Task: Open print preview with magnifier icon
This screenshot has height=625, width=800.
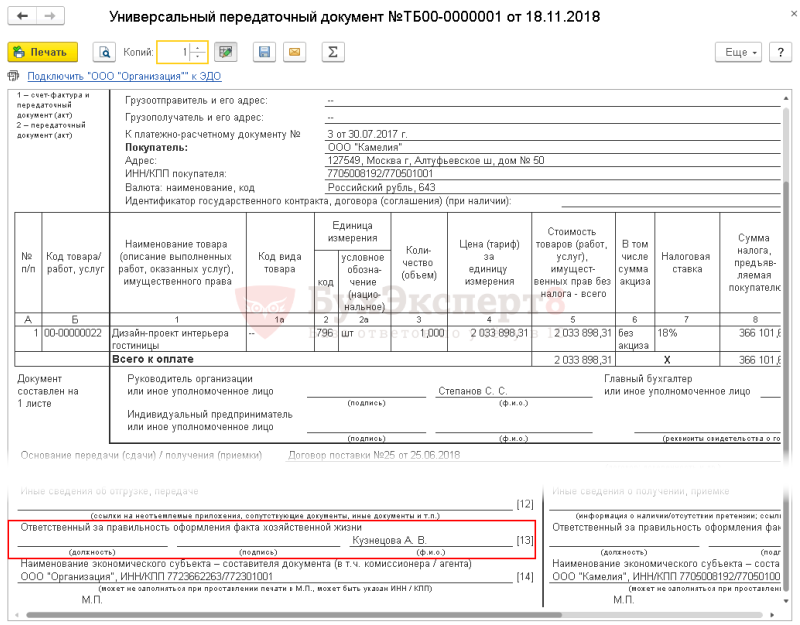Action: point(104,52)
